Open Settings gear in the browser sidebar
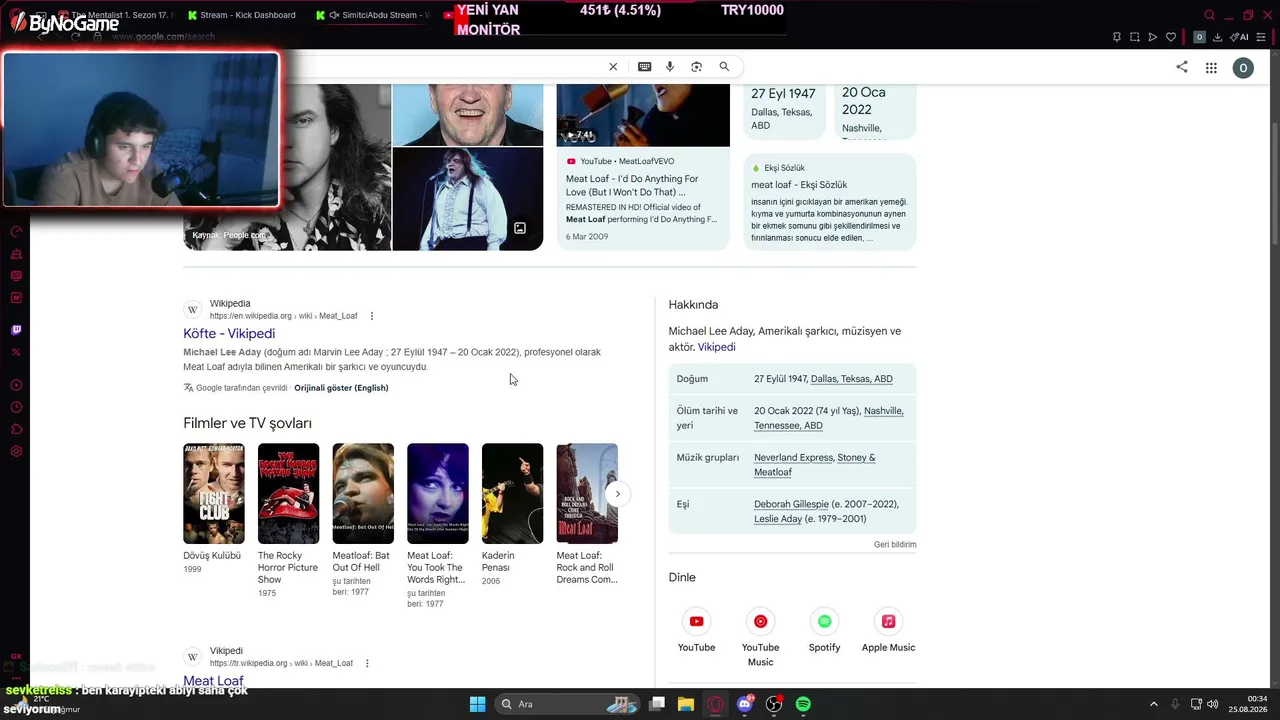Viewport: 1280px width, 720px height. (x=16, y=452)
